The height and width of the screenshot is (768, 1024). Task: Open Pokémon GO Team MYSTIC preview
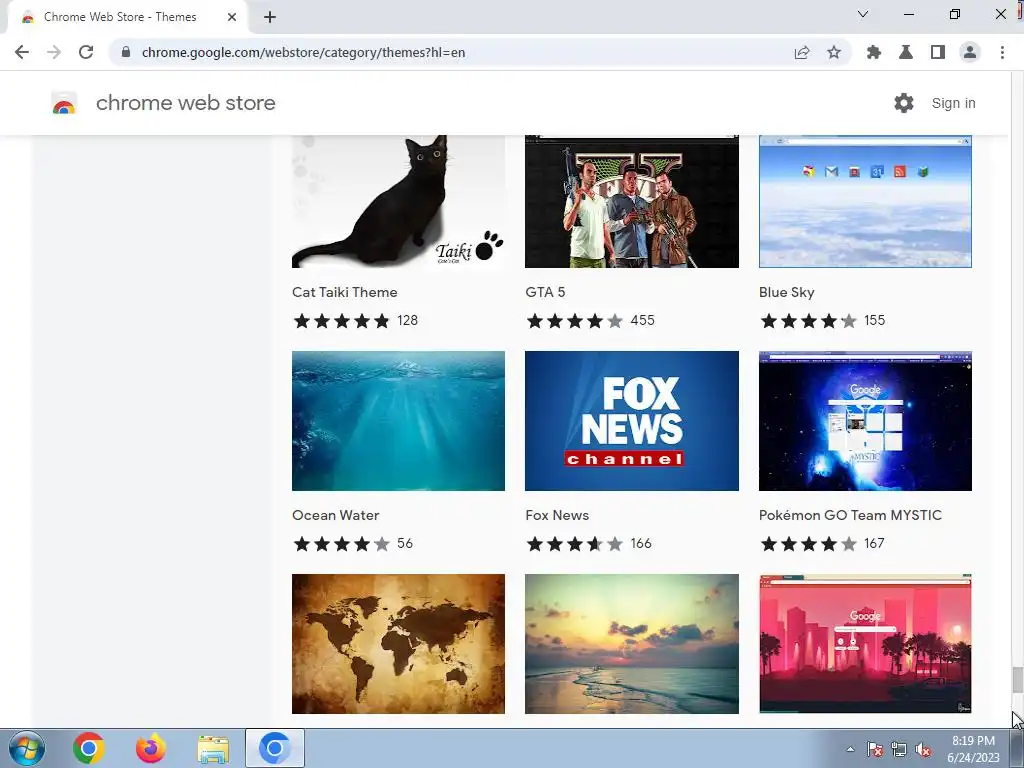tap(865, 421)
